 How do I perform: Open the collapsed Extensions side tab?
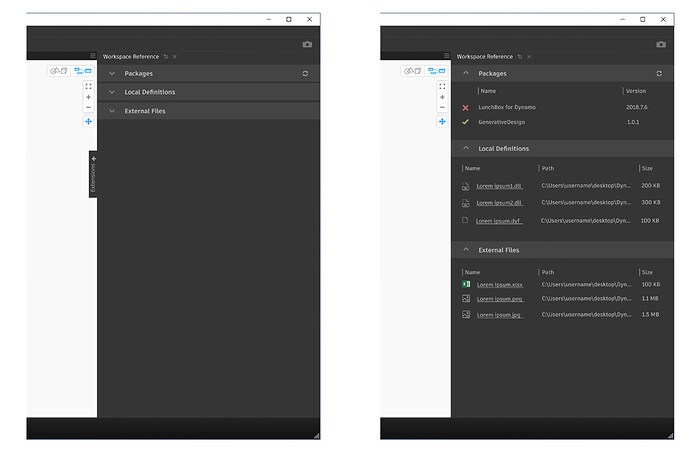point(93,174)
